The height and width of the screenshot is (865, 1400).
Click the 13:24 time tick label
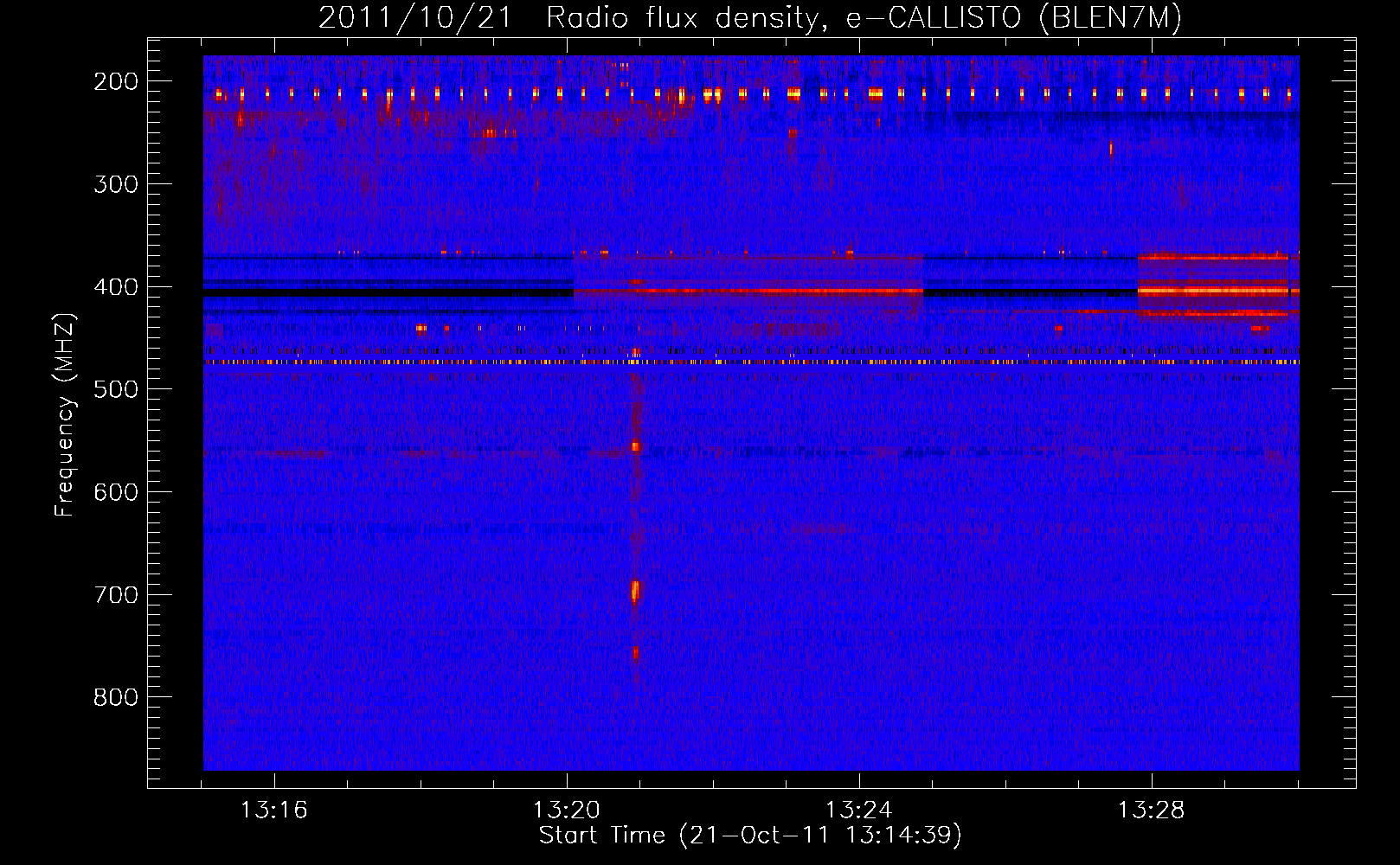click(859, 811)
